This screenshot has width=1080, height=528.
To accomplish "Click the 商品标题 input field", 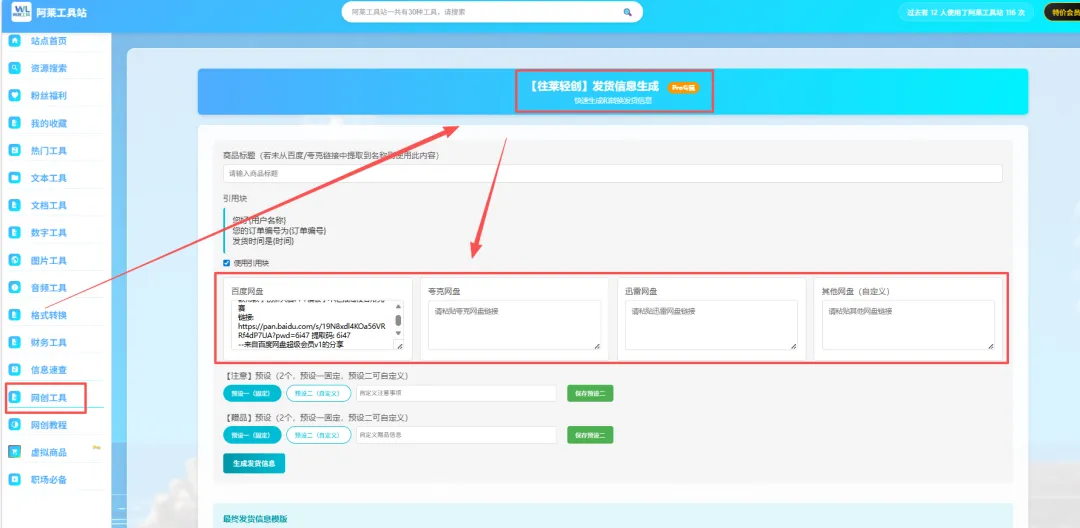I will coord(613,173).
